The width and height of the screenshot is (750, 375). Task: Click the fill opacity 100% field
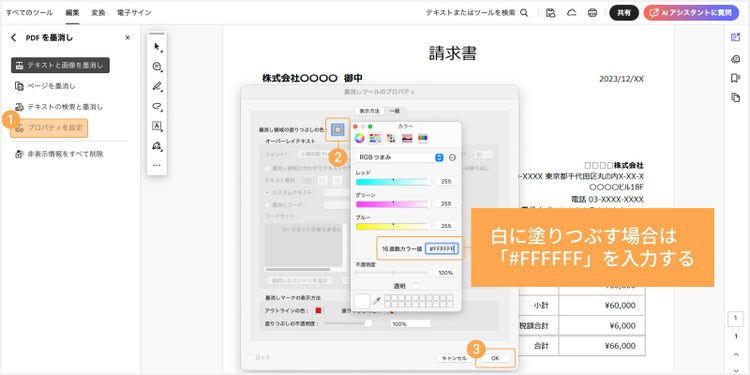(410, 324)
